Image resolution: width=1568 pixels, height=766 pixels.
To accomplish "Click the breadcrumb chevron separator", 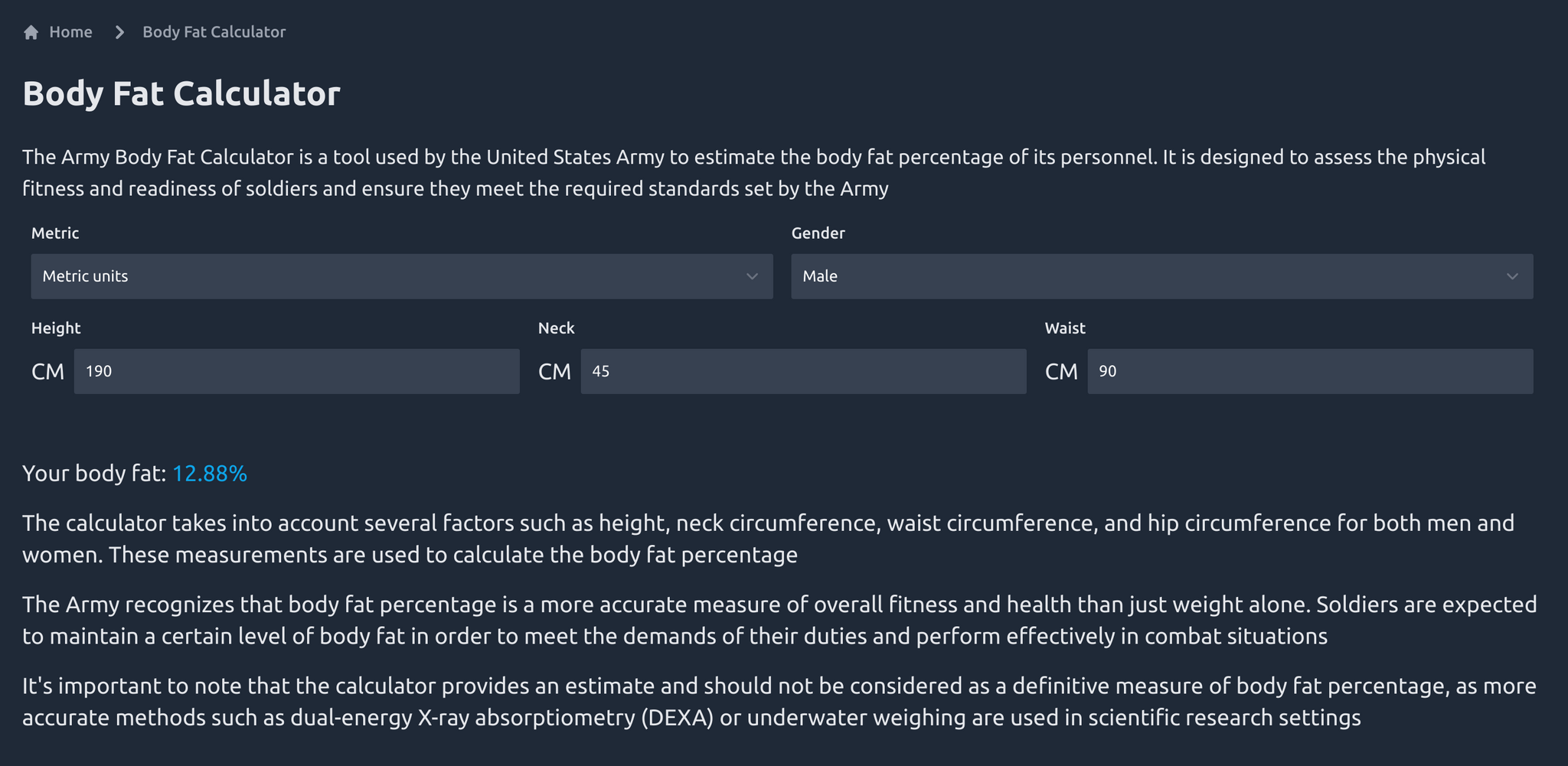I will point(119,32).
